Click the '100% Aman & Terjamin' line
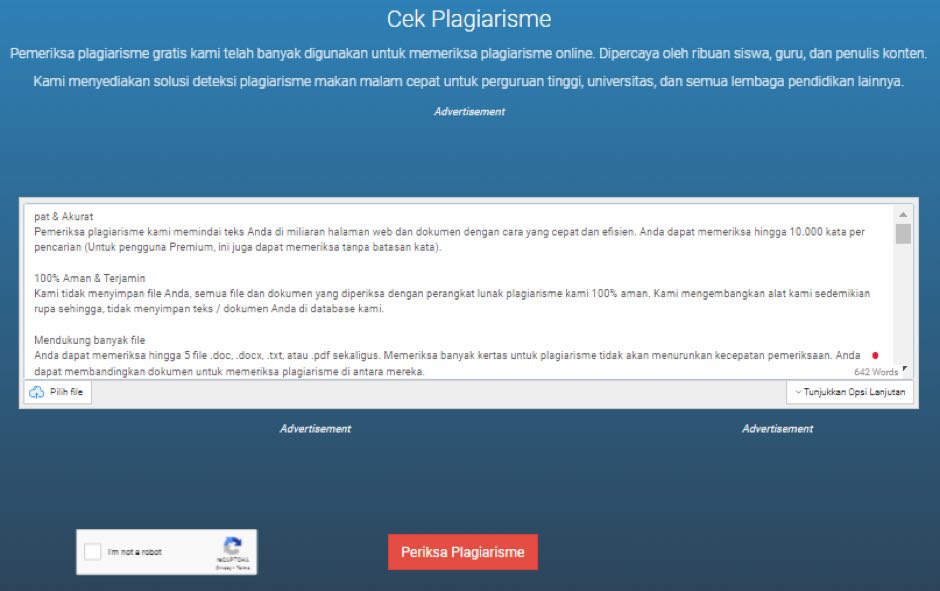The image size is (940, 591). tap(90, 278)
